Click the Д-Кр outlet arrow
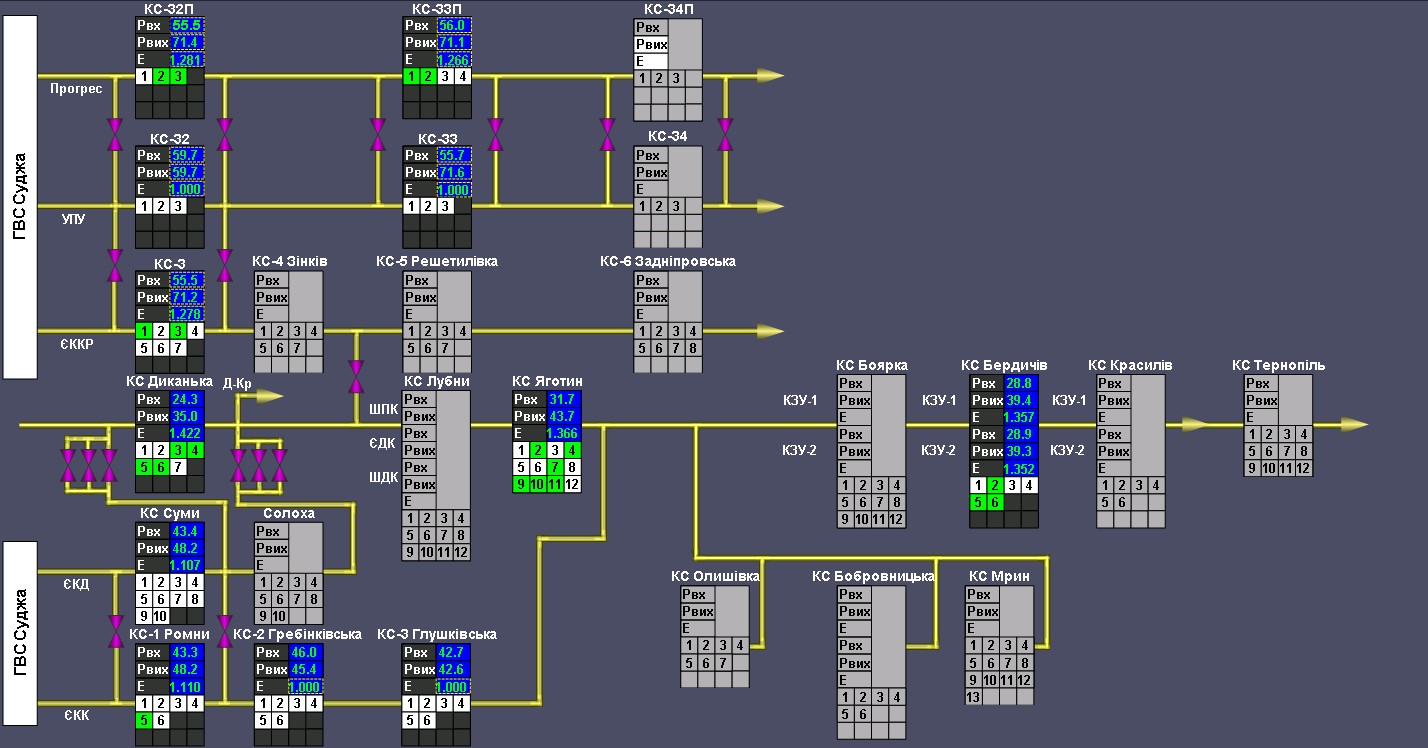The width and height of the screenshot is (1428, 748). [268, 397]
